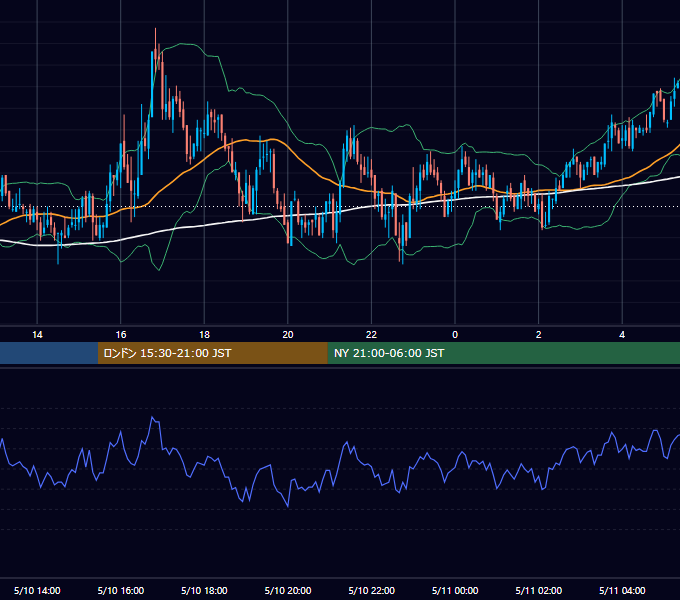Click the 5/10 20:00 date label
This screenshot has height=600, width=680.
coord(288,590)
